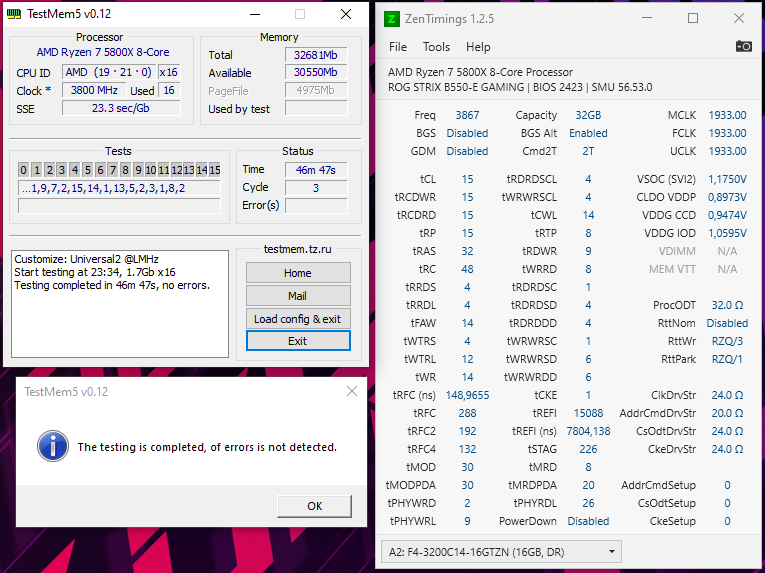Image resolution: width=765 pixels, height=573 pixels.
Task: Click the blue info icon in the dialog
Action: (53, 446)
